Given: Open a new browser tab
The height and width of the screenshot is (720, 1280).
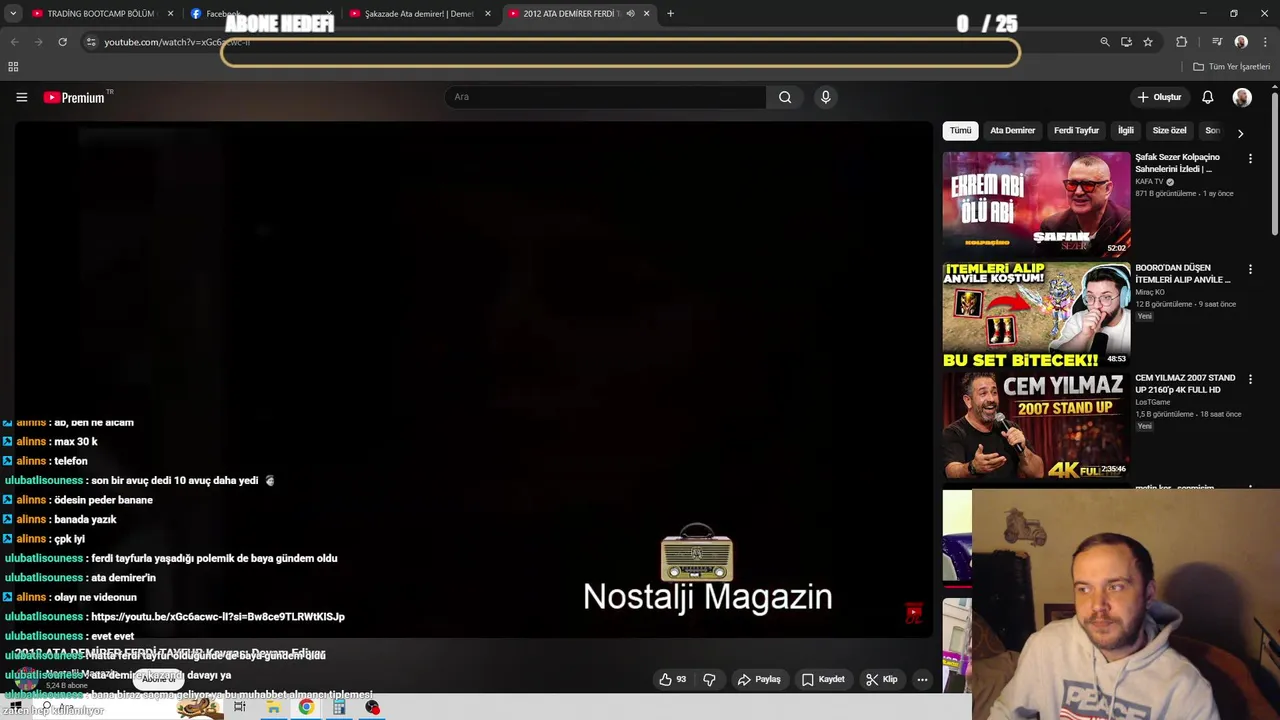Looking at the screenshot, I should (670, 14).
